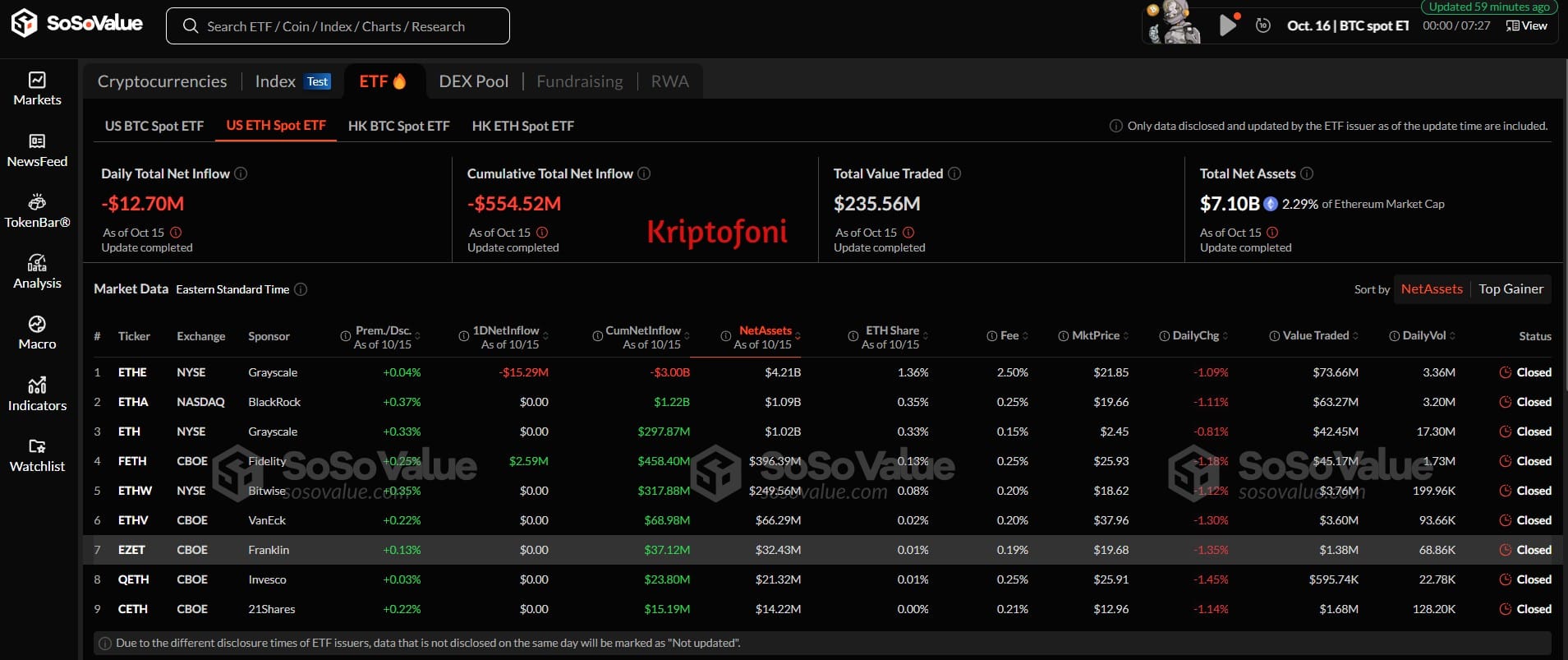Click the View icon in the player

point(1512,25)
